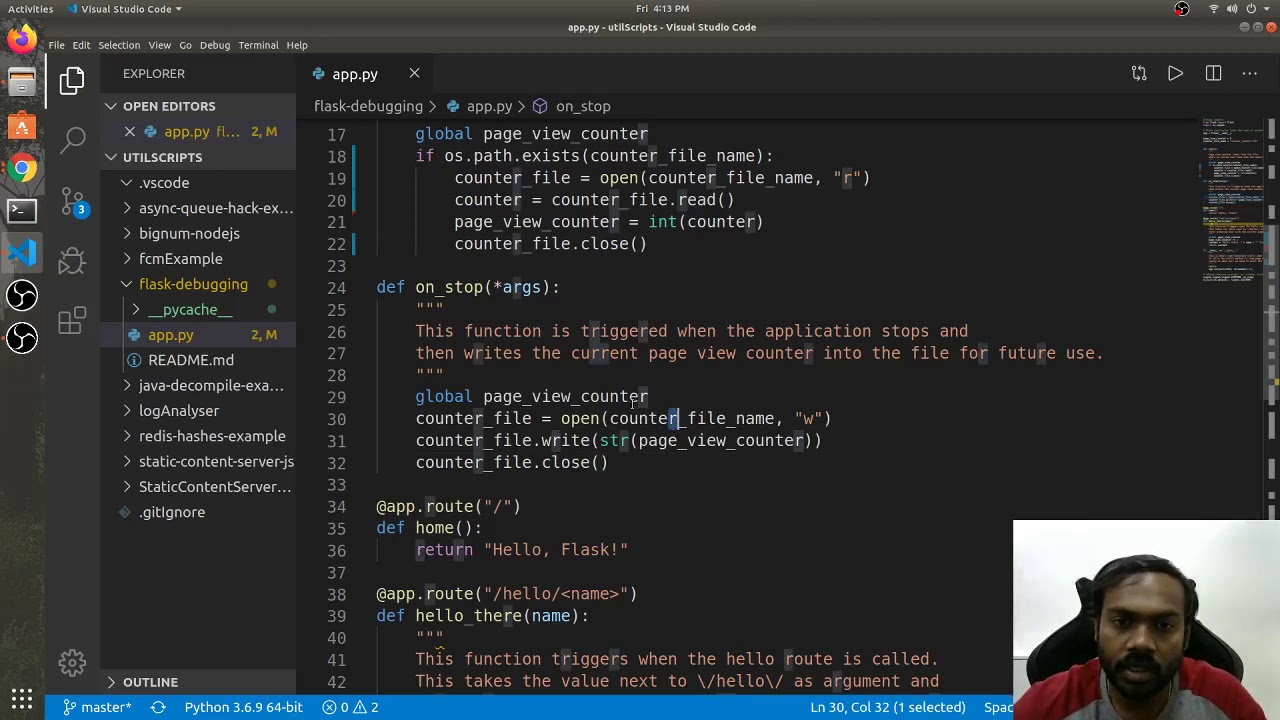Collapse the flask-debugging folder

pos(198,284)
